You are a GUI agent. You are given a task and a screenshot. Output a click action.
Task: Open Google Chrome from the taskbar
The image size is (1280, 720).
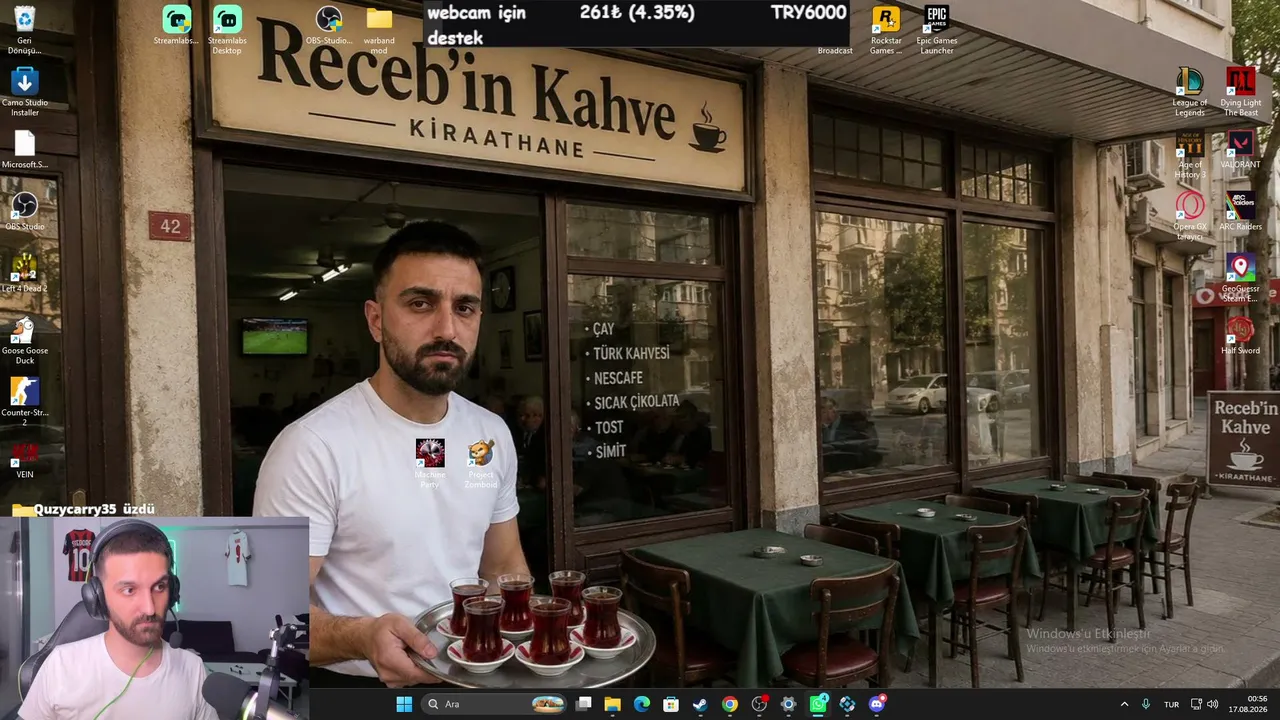[x=730, y=704]
